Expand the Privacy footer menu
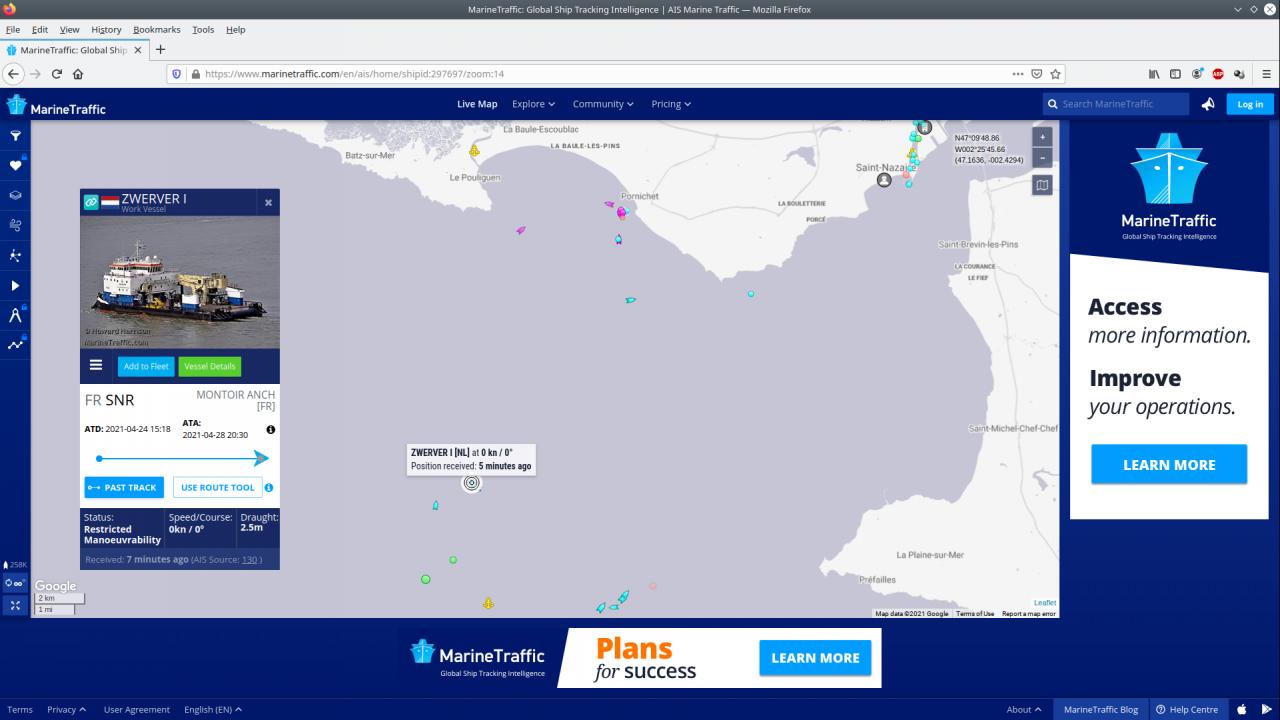Screen dimensions: 1280x720 [x=66, y=709]
